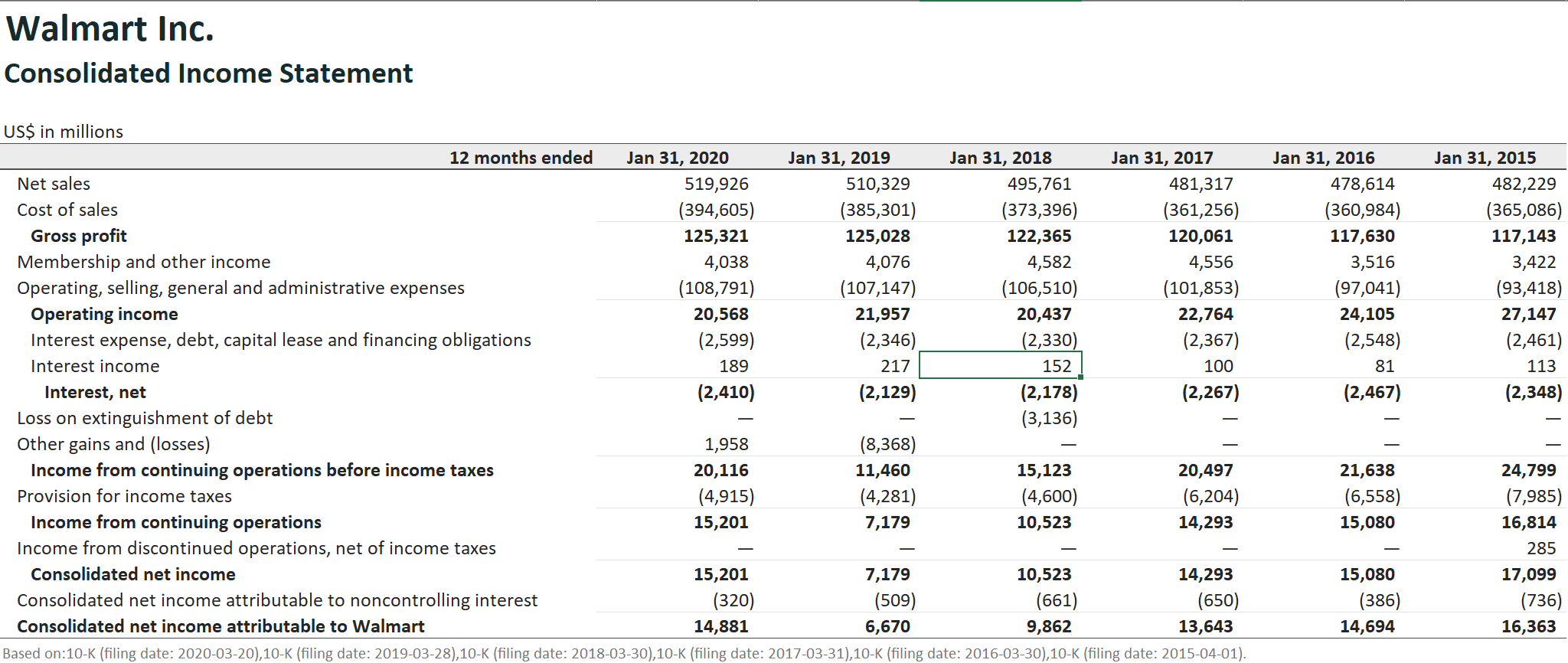Select membership income value 4,556
The width and height of the screenshot is (1568, 663).
point(1211,262)
